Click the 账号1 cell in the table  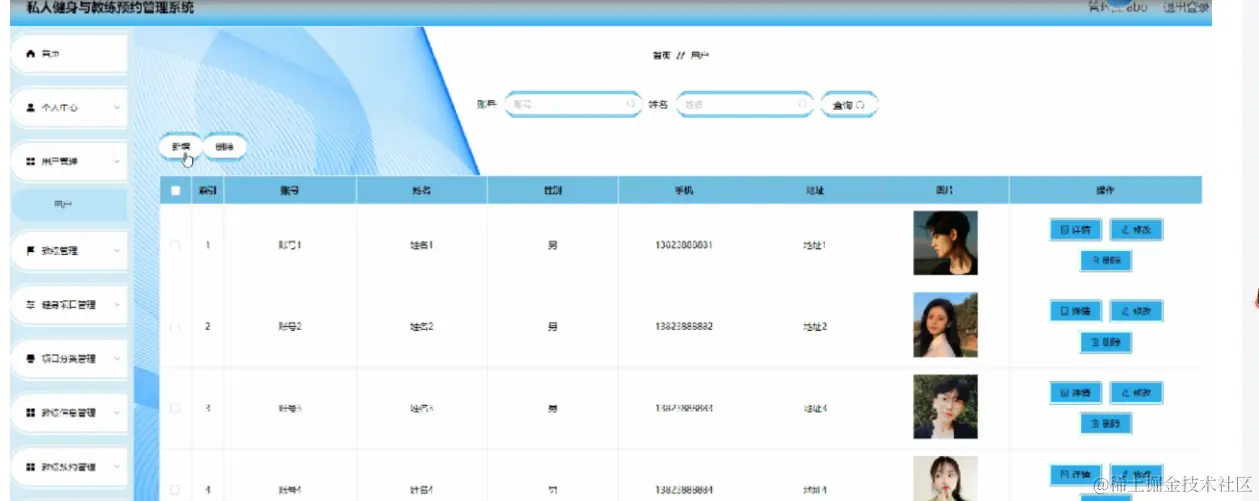click(x=290, y=245)
